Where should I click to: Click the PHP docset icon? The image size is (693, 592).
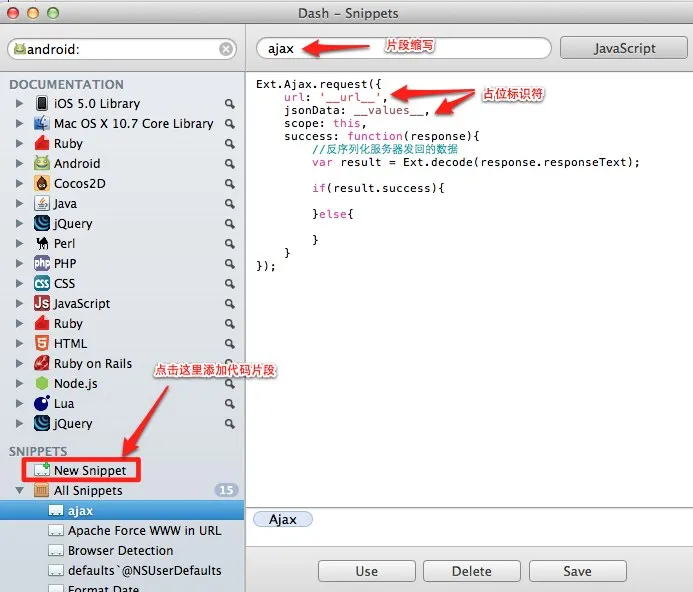click(x=42, y=264)
